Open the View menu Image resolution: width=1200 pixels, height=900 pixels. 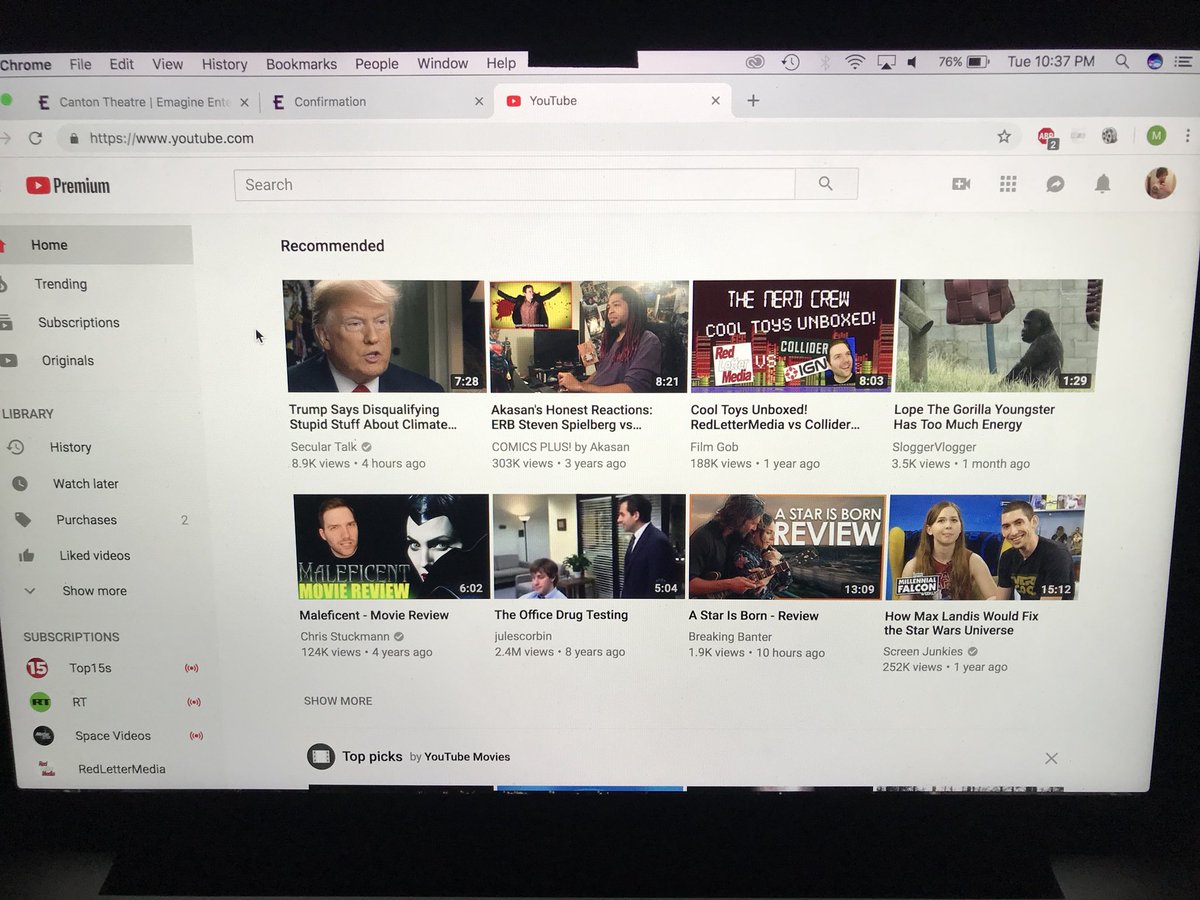point(167,64)
